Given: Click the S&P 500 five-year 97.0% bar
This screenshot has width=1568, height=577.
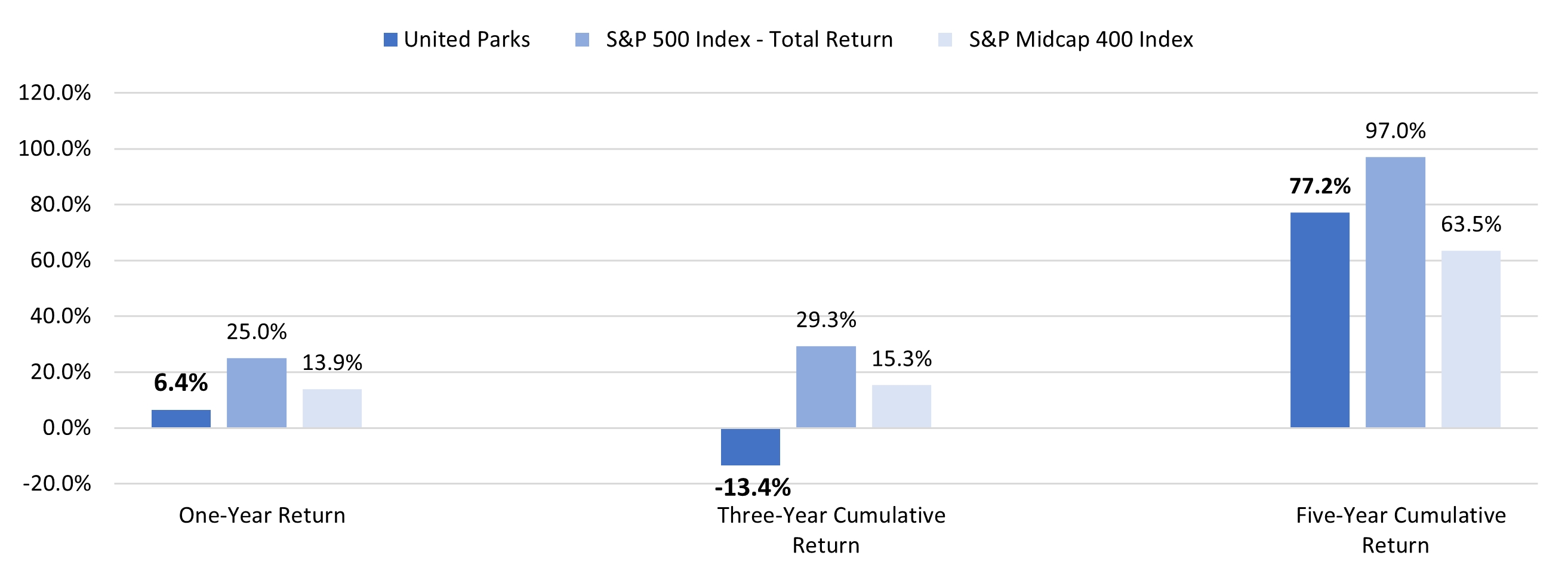Looking at the screenshot, I should click(x=1395, y=292).
